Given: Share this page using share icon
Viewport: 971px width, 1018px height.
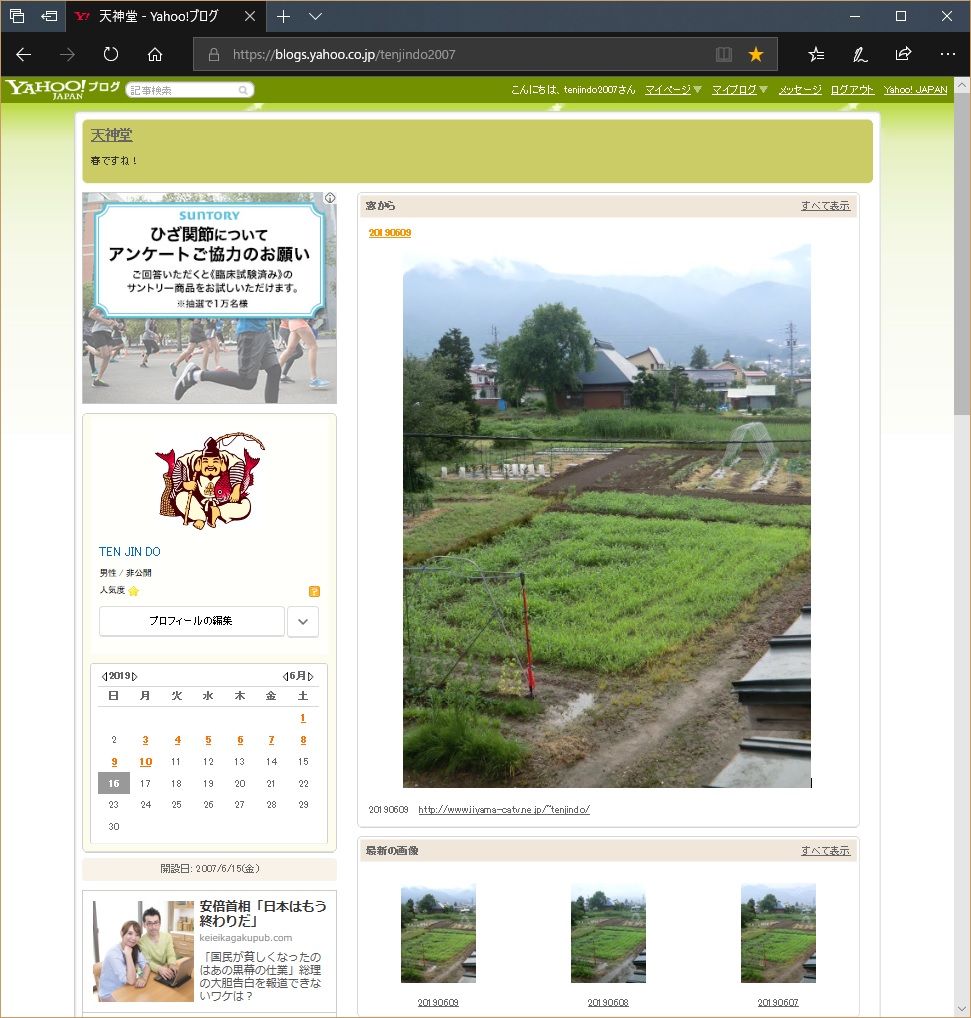Looking at the screenshot, I should (903, 54).
